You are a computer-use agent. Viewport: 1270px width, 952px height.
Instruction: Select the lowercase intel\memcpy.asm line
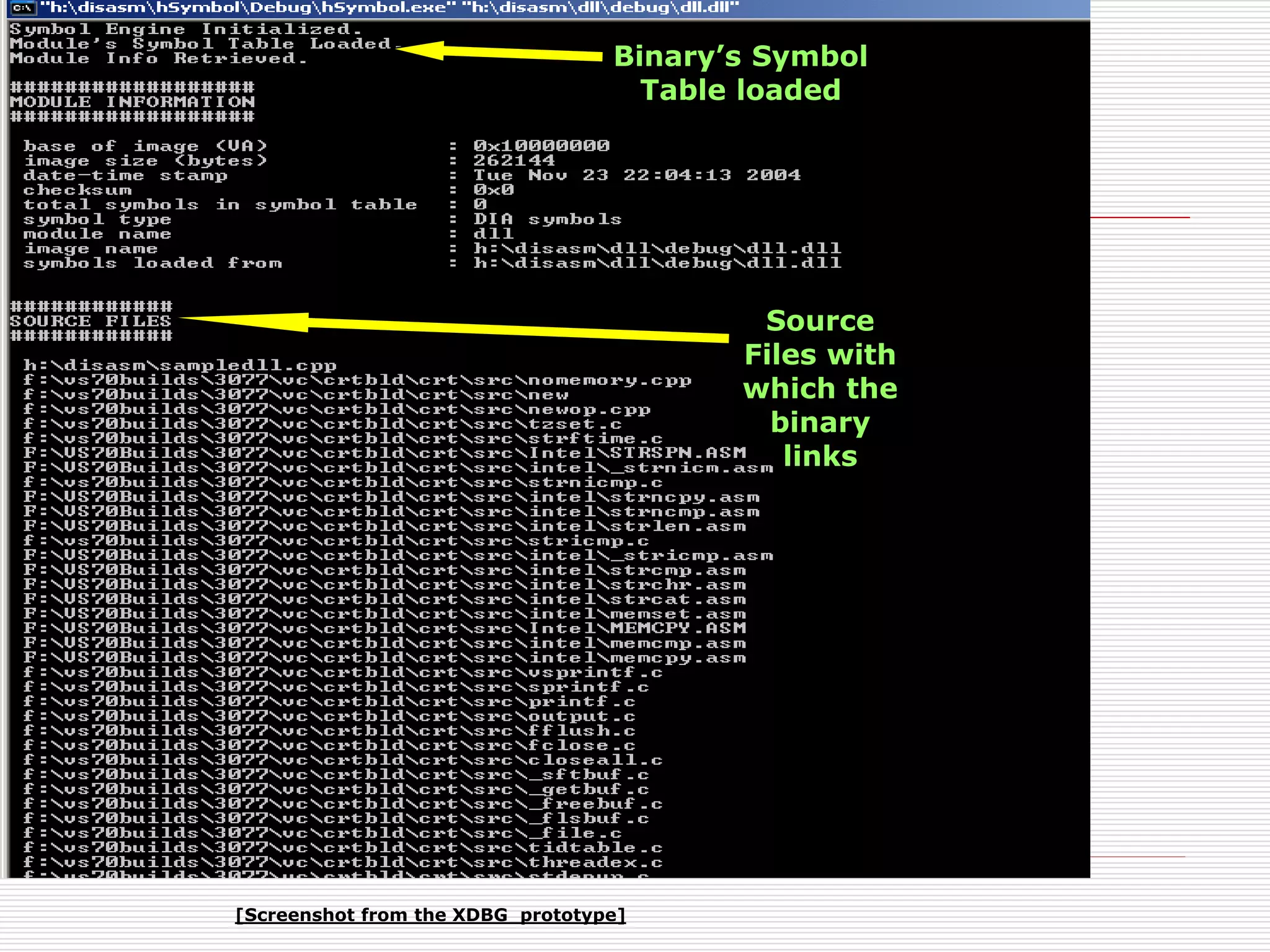[384, 658]
